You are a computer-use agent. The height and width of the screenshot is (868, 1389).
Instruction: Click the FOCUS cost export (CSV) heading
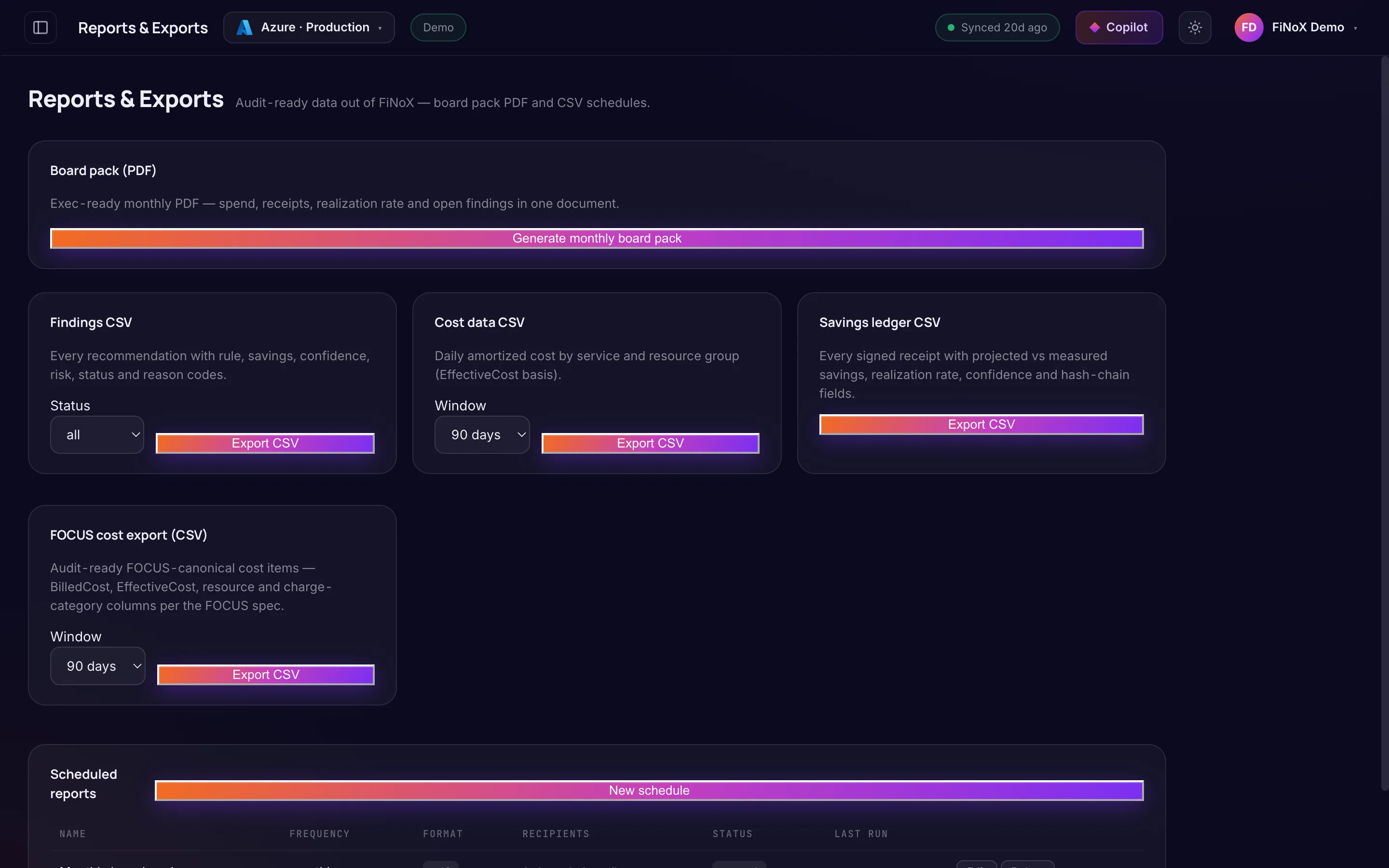click(x=129, y=535)
